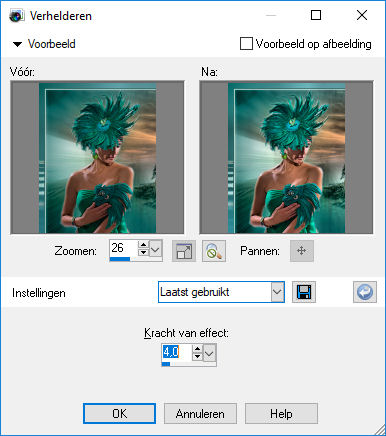Open the Kracht van effect slider dropdown
This screenshot has width=386, height=436.
coord(209,353)
